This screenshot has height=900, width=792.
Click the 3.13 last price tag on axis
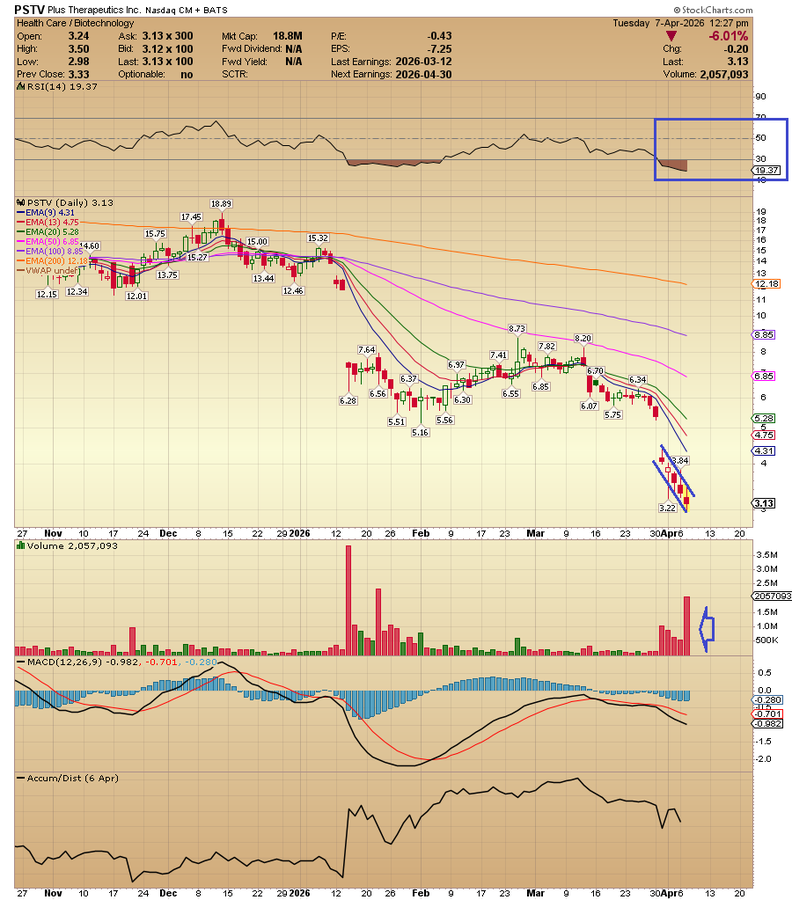pyautogui.click(x=764, y=503)
